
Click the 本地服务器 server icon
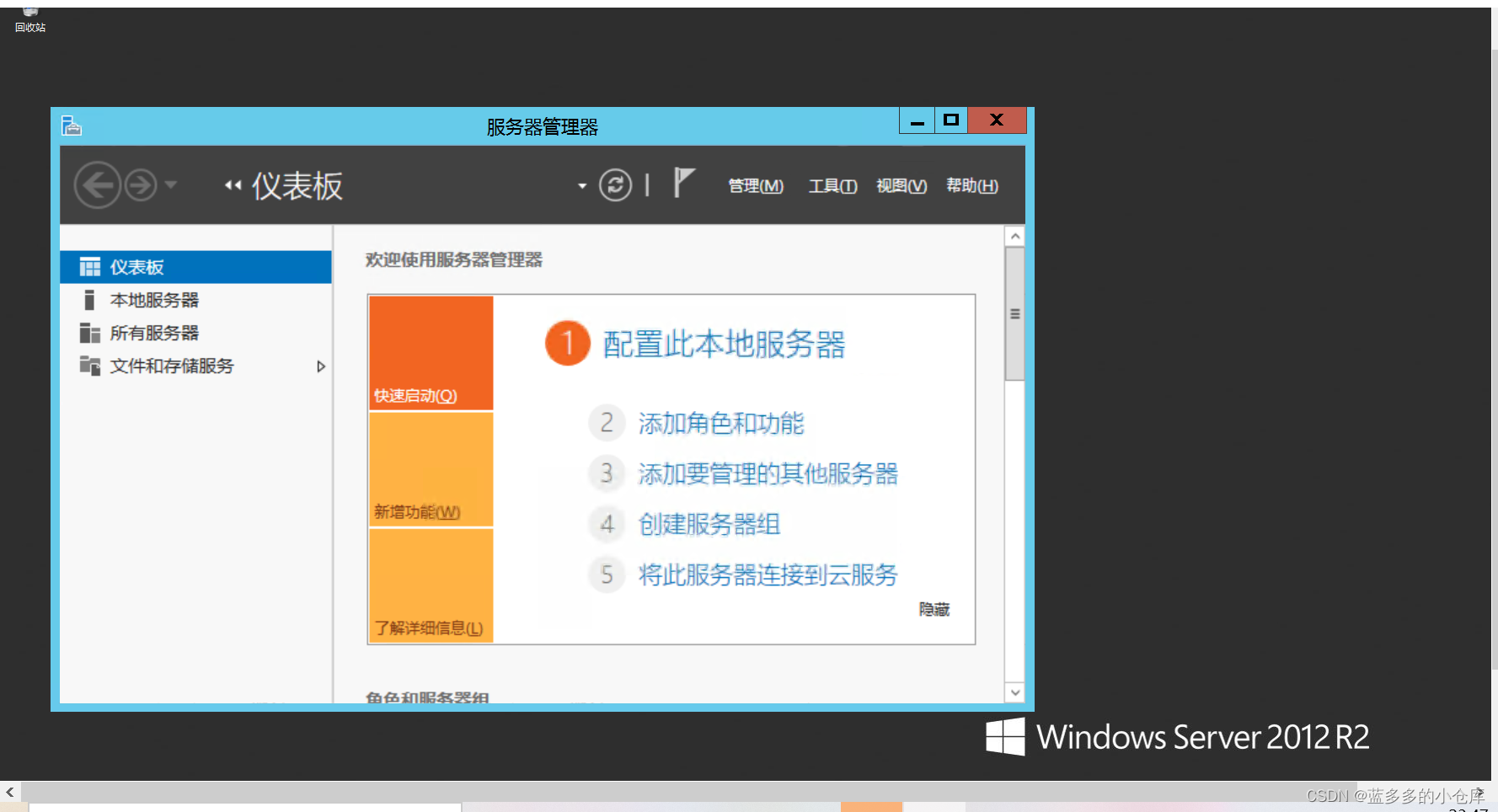(x=89, y=300)
